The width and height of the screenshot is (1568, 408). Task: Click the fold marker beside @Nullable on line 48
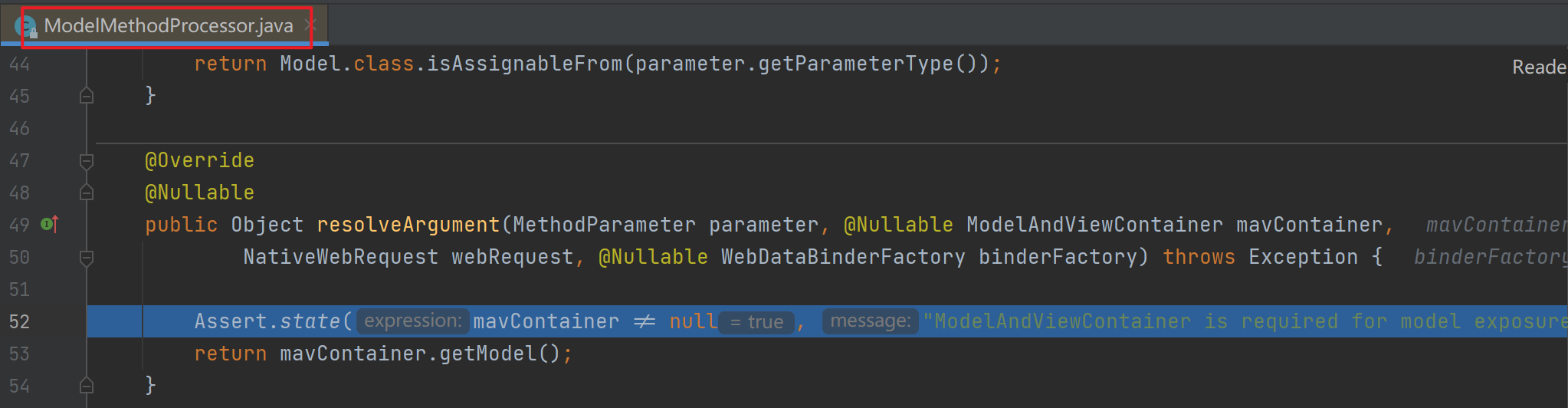coord(87,192)
